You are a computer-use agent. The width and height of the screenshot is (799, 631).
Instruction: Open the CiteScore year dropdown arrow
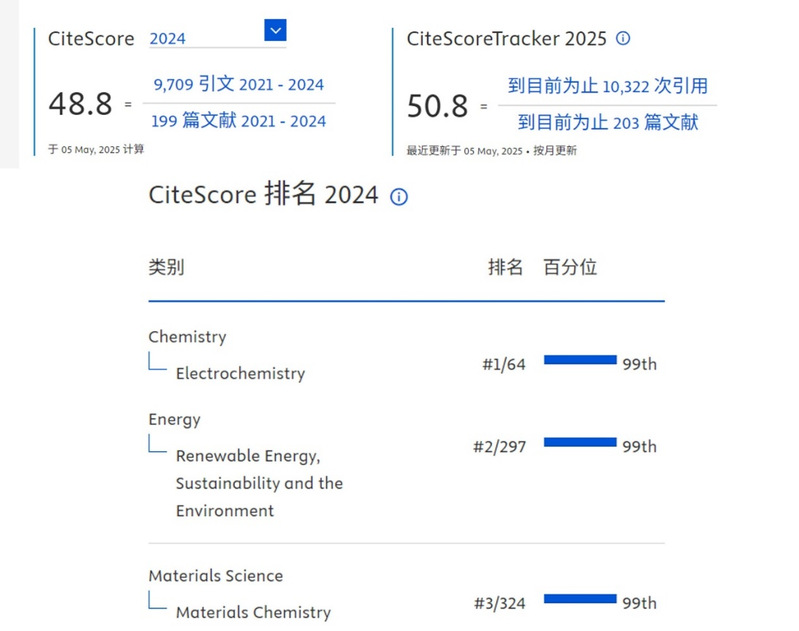275,30
